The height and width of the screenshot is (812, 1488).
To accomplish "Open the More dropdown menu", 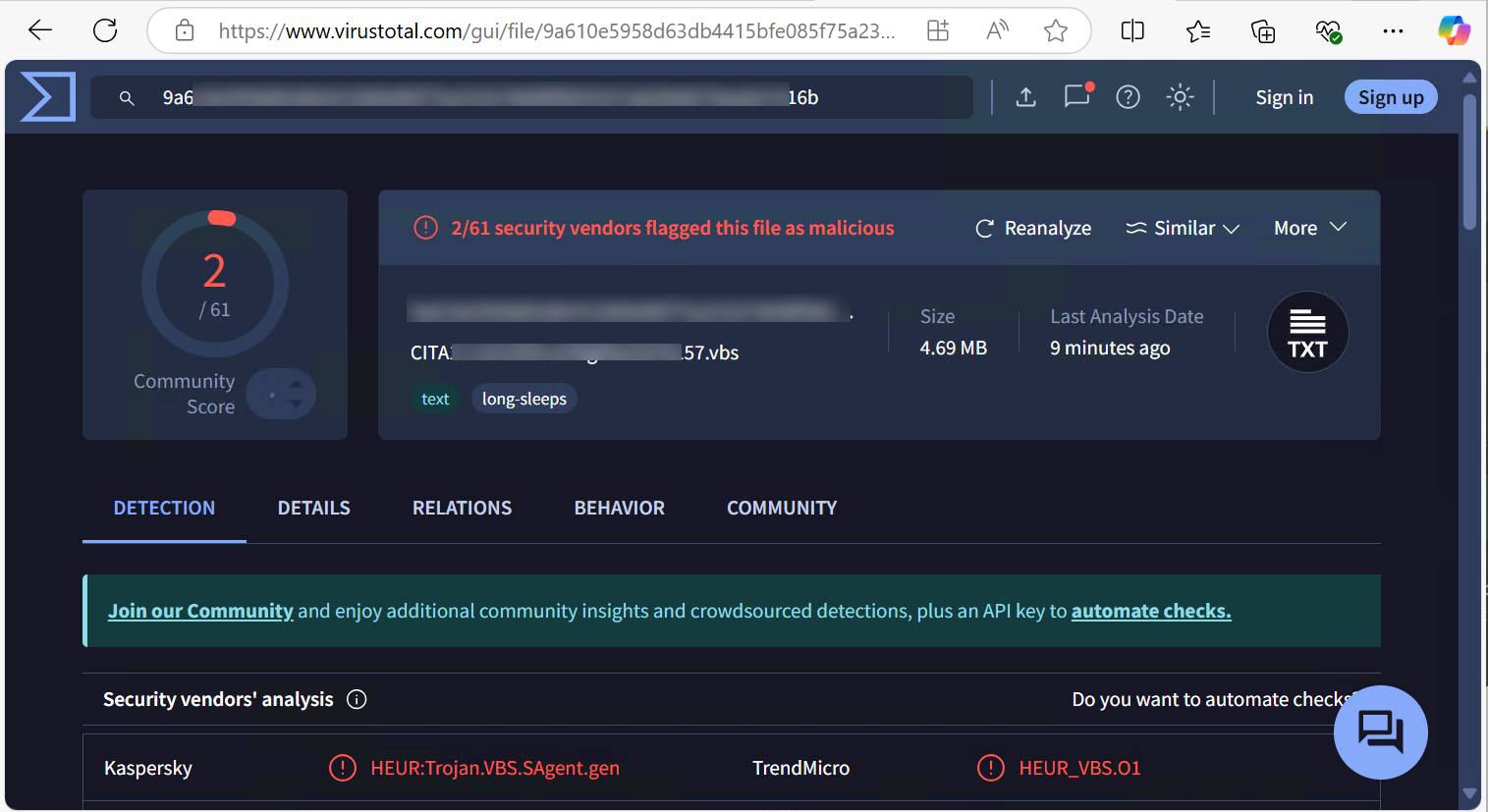I will pos(1309,228).
